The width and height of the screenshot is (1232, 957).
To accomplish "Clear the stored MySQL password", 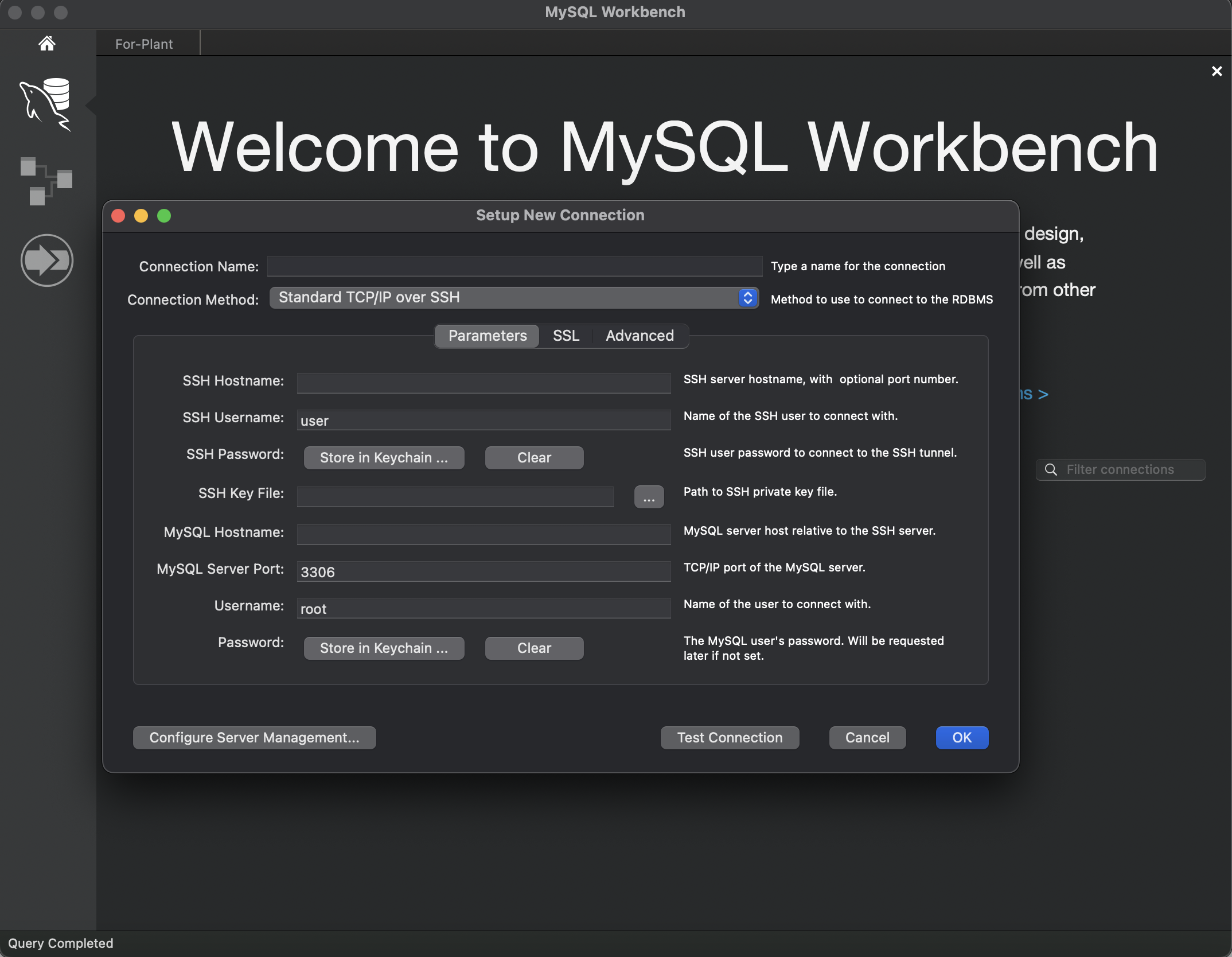I will 533,648.
